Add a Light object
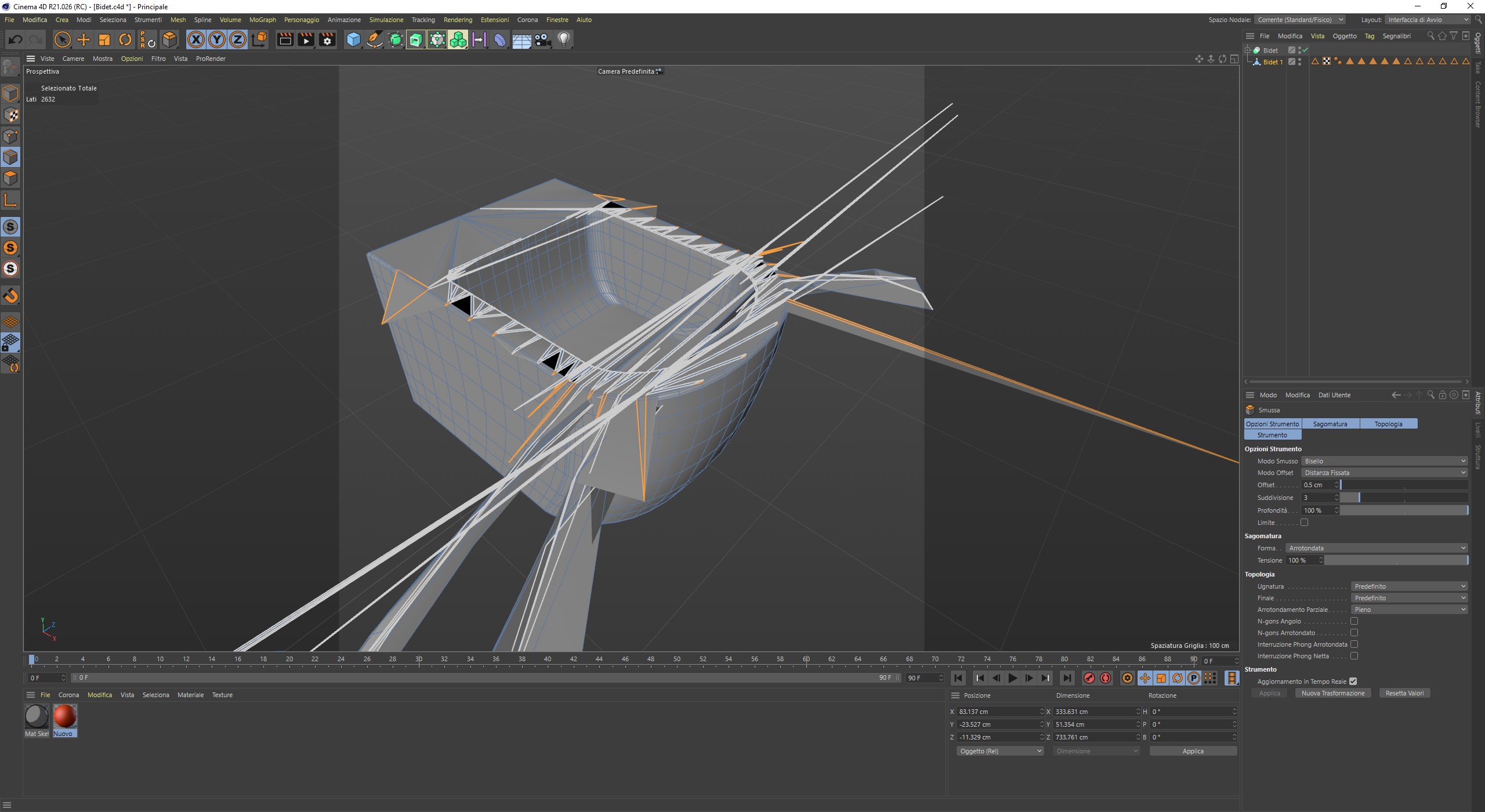The height and width of the screenshot is (812, 1485). point(564,39)
